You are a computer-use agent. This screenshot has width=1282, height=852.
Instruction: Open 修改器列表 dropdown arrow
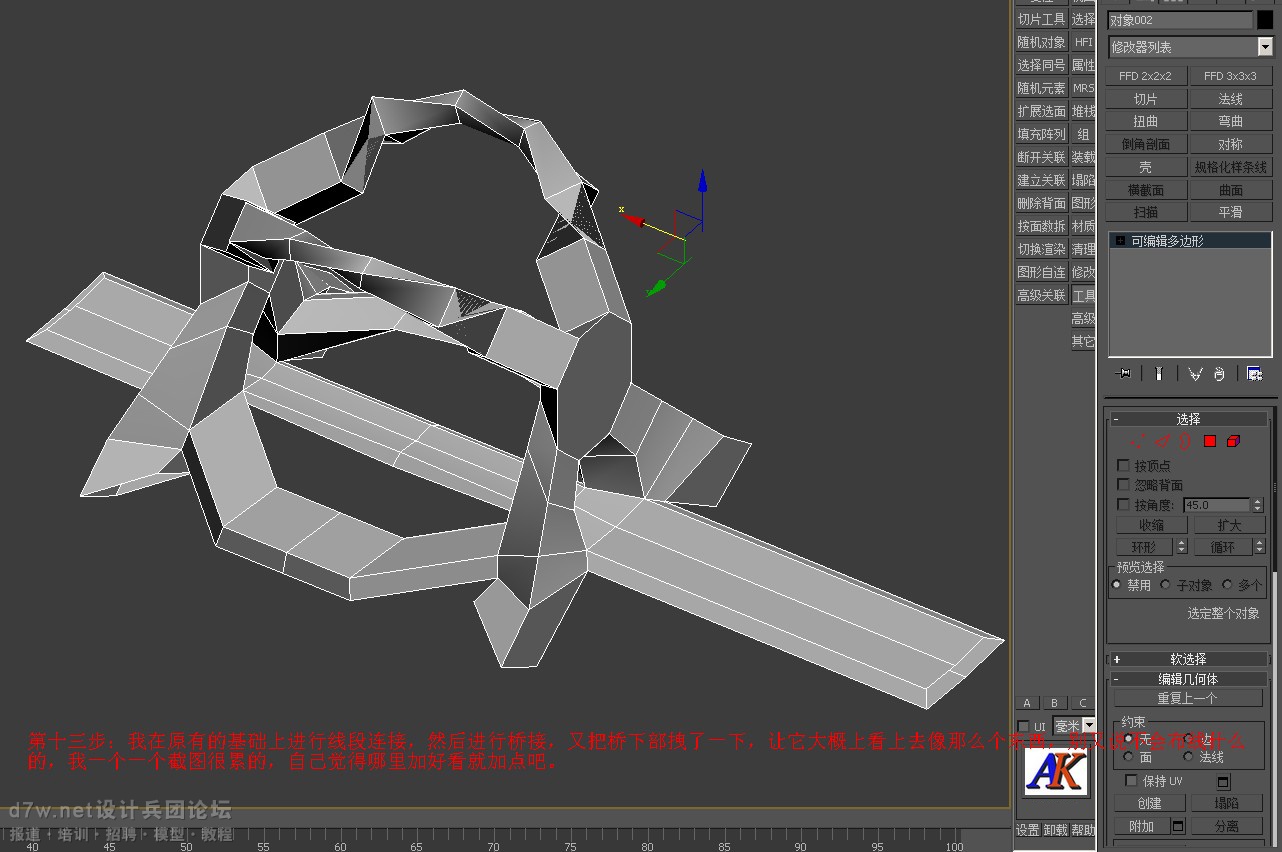pos(1265,47)
